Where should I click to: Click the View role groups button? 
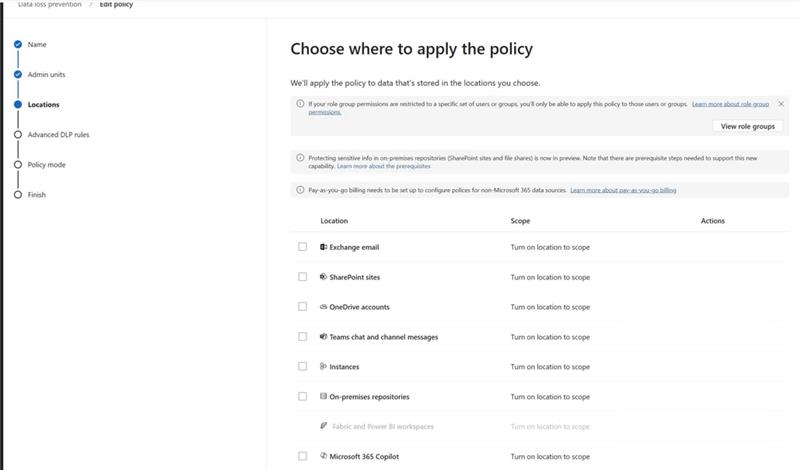point(747,126)
